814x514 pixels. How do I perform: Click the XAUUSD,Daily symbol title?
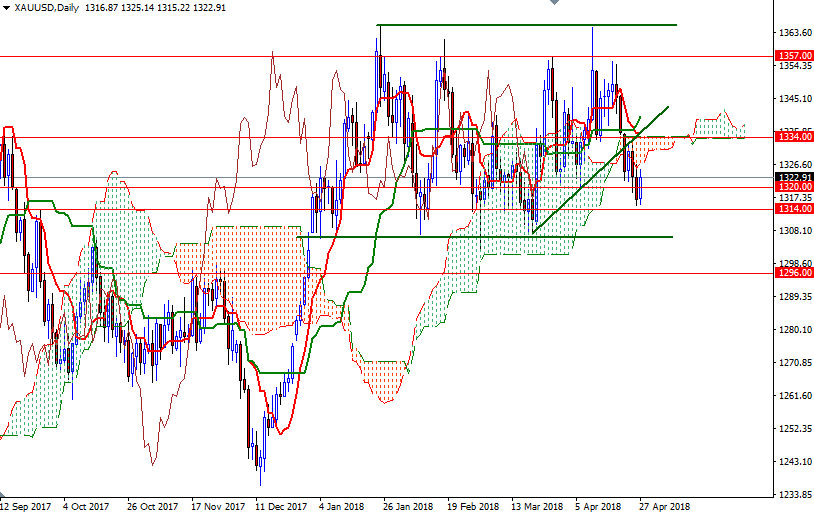[47, 8]
